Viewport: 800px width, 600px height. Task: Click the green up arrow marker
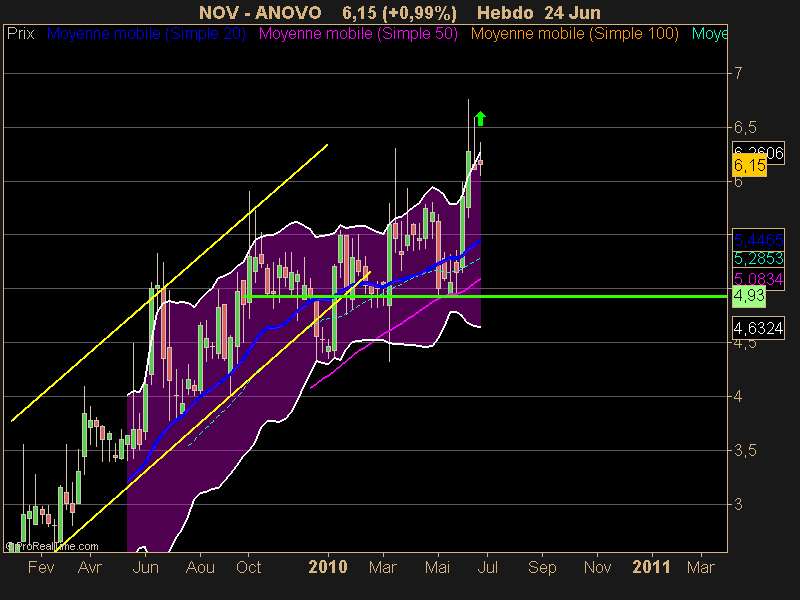480,118
